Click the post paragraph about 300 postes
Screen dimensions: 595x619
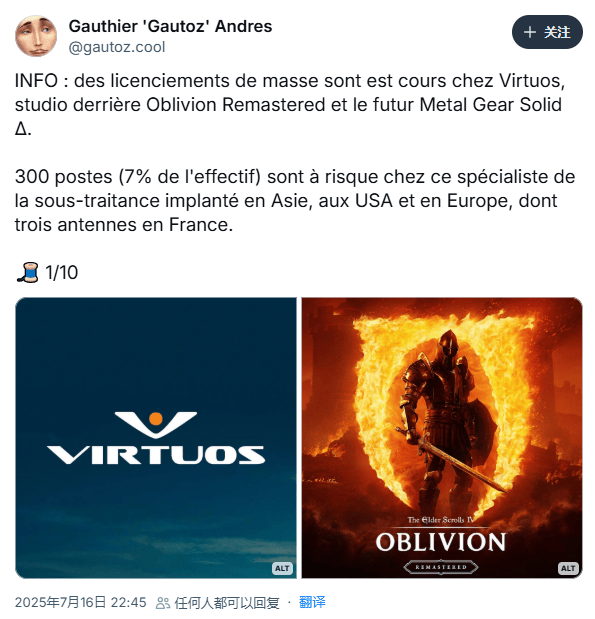pos(295,201)
